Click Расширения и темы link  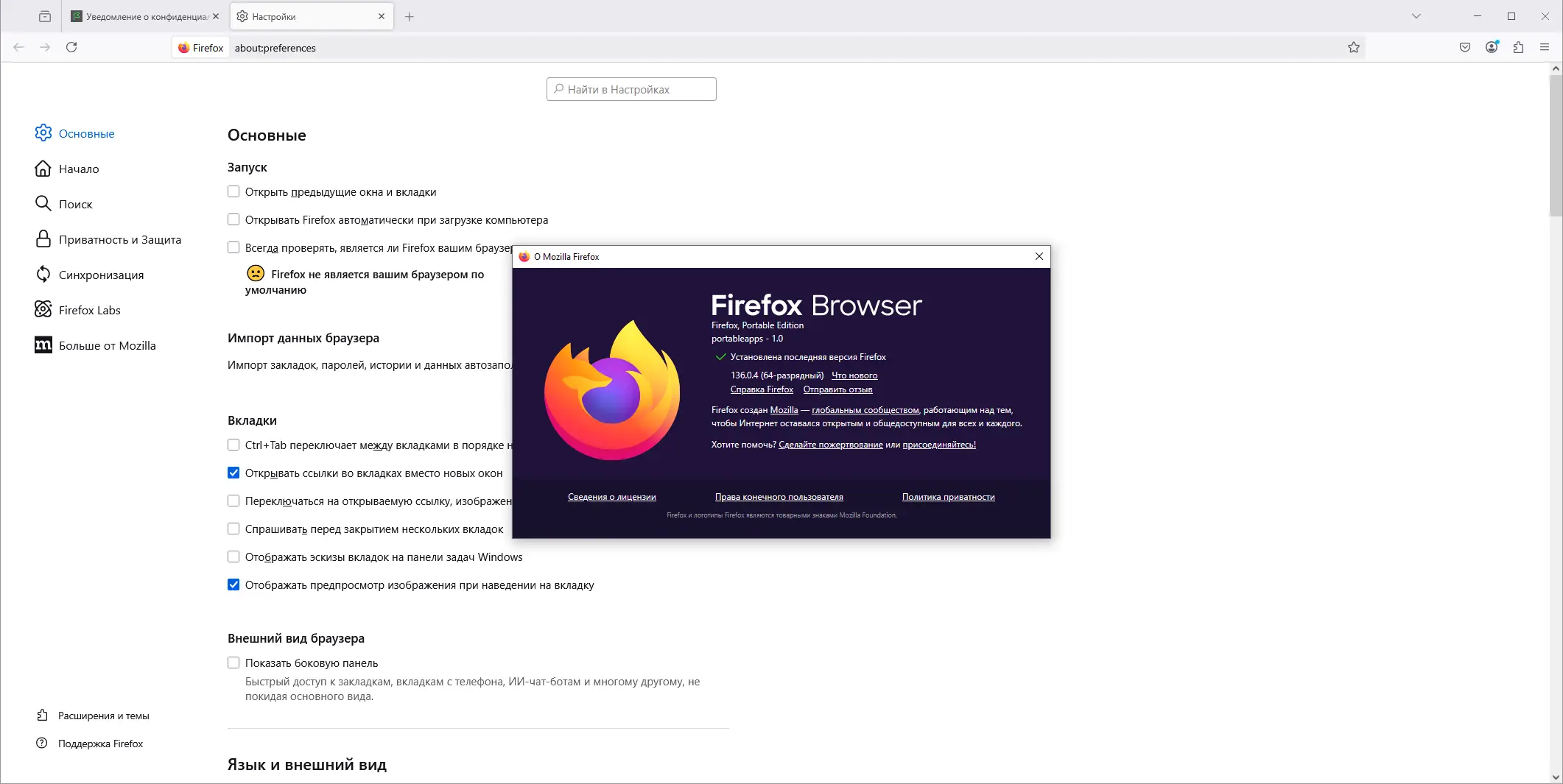104,716
